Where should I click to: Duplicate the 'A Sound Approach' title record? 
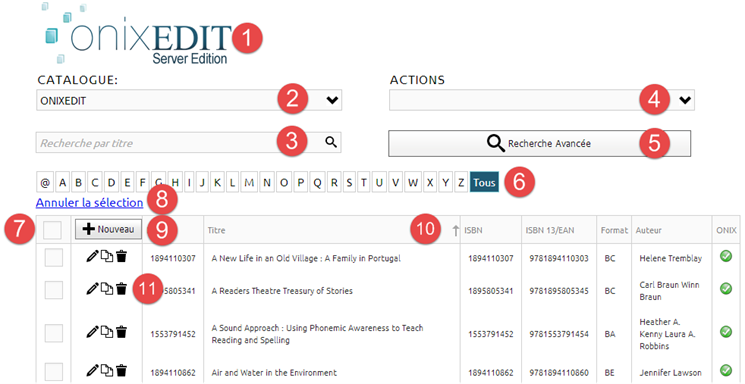point(107,332)
